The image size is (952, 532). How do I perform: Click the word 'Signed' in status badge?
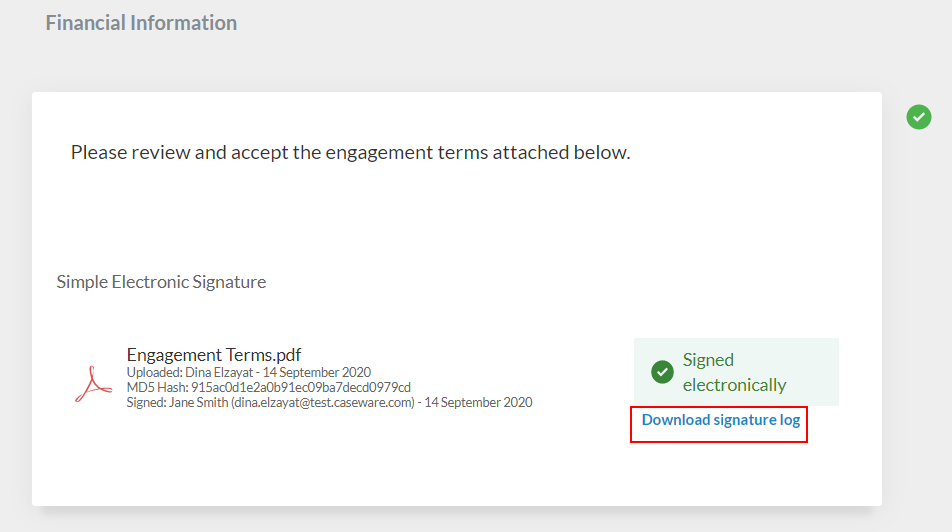[708, 360]
